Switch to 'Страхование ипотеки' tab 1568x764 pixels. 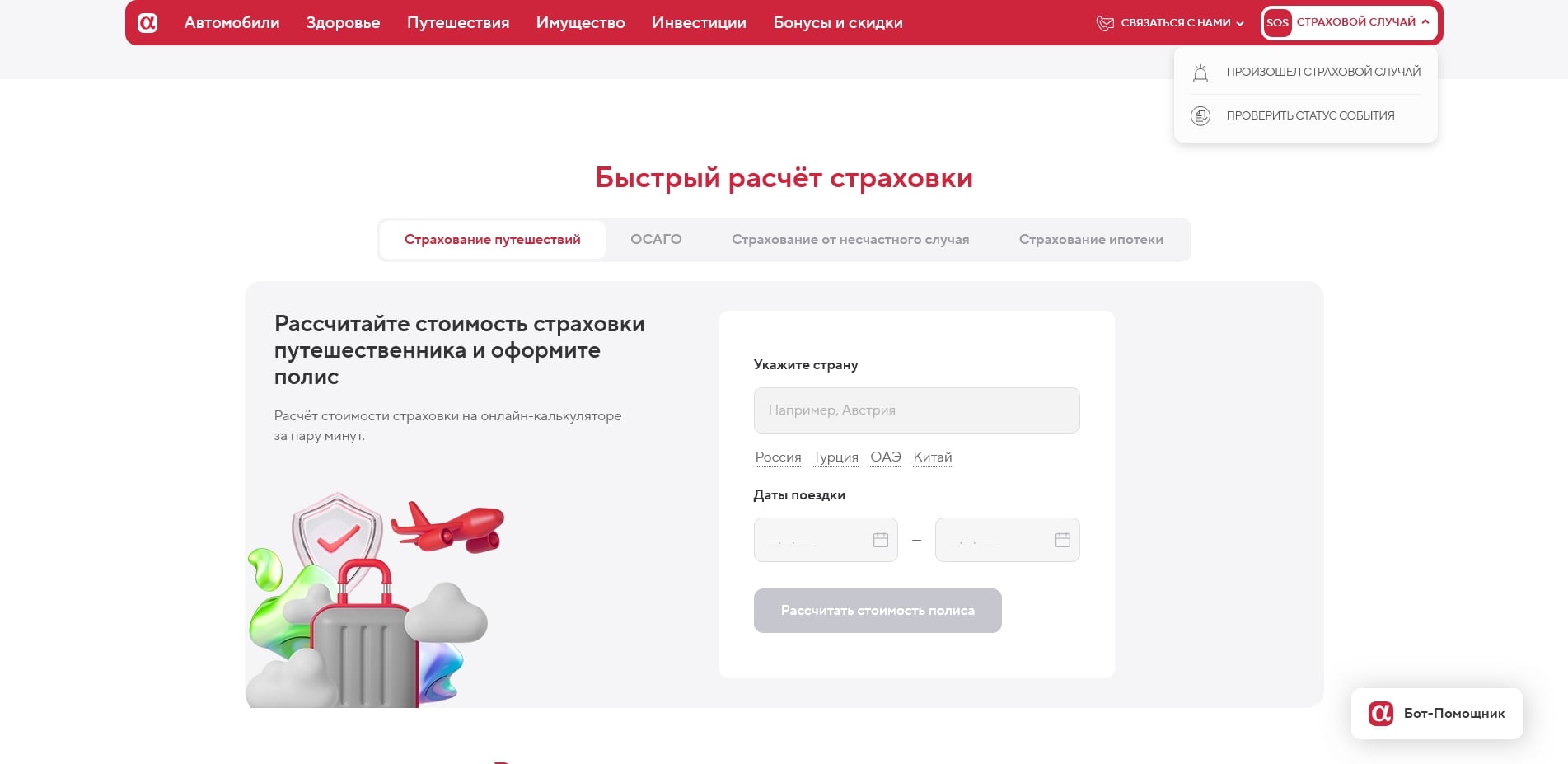(x=1091, y=239)
